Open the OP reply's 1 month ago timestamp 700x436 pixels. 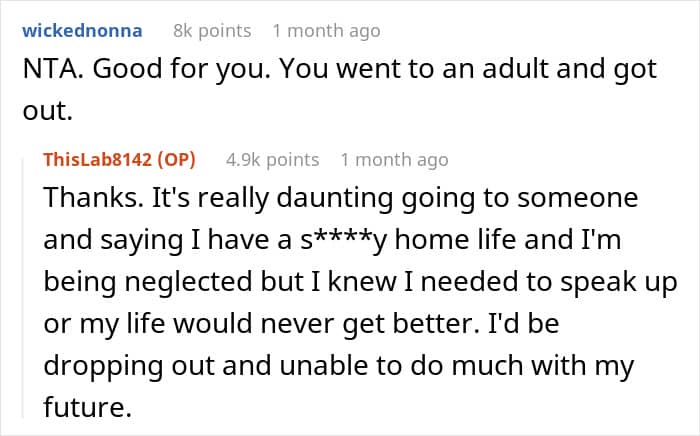coord(395,159)
